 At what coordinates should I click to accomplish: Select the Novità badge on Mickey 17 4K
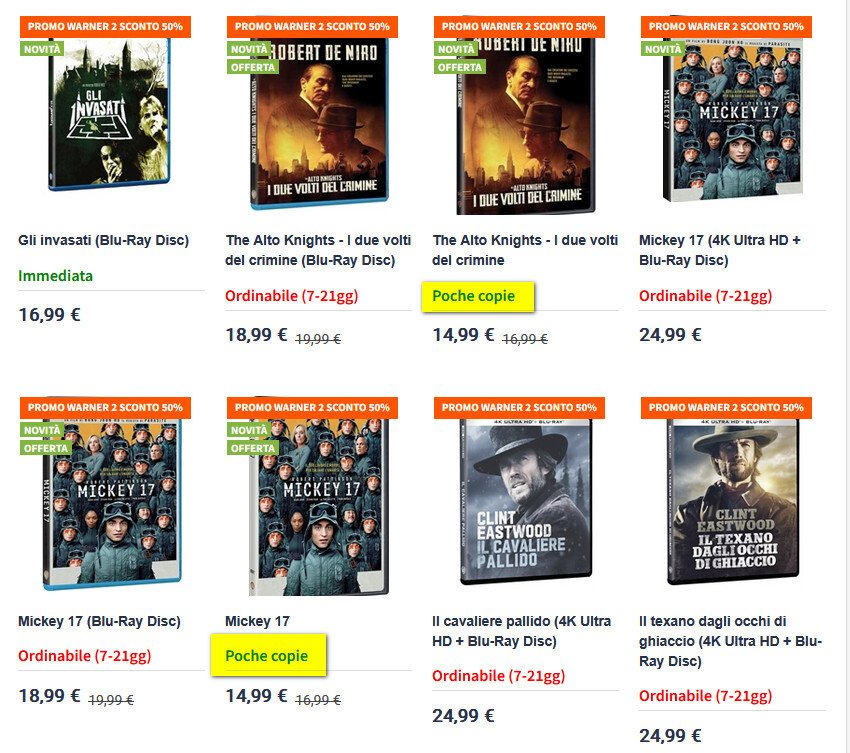[x=663, y=48]
